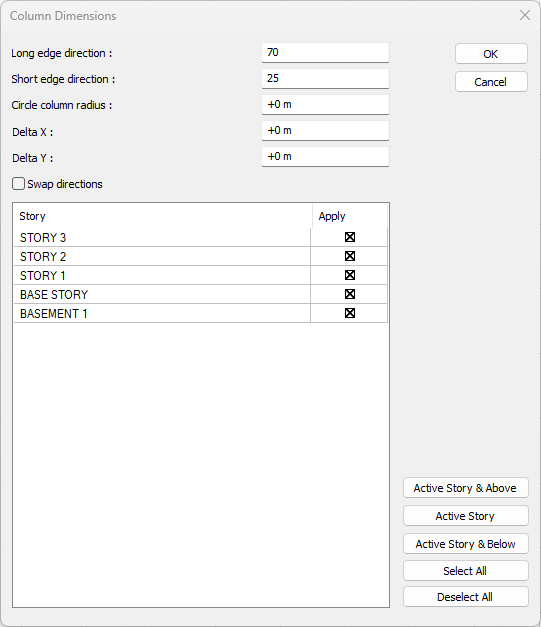541x627 pixels.
Task: Enable the Swap directions checkbox
Action: tap(18, 184)
